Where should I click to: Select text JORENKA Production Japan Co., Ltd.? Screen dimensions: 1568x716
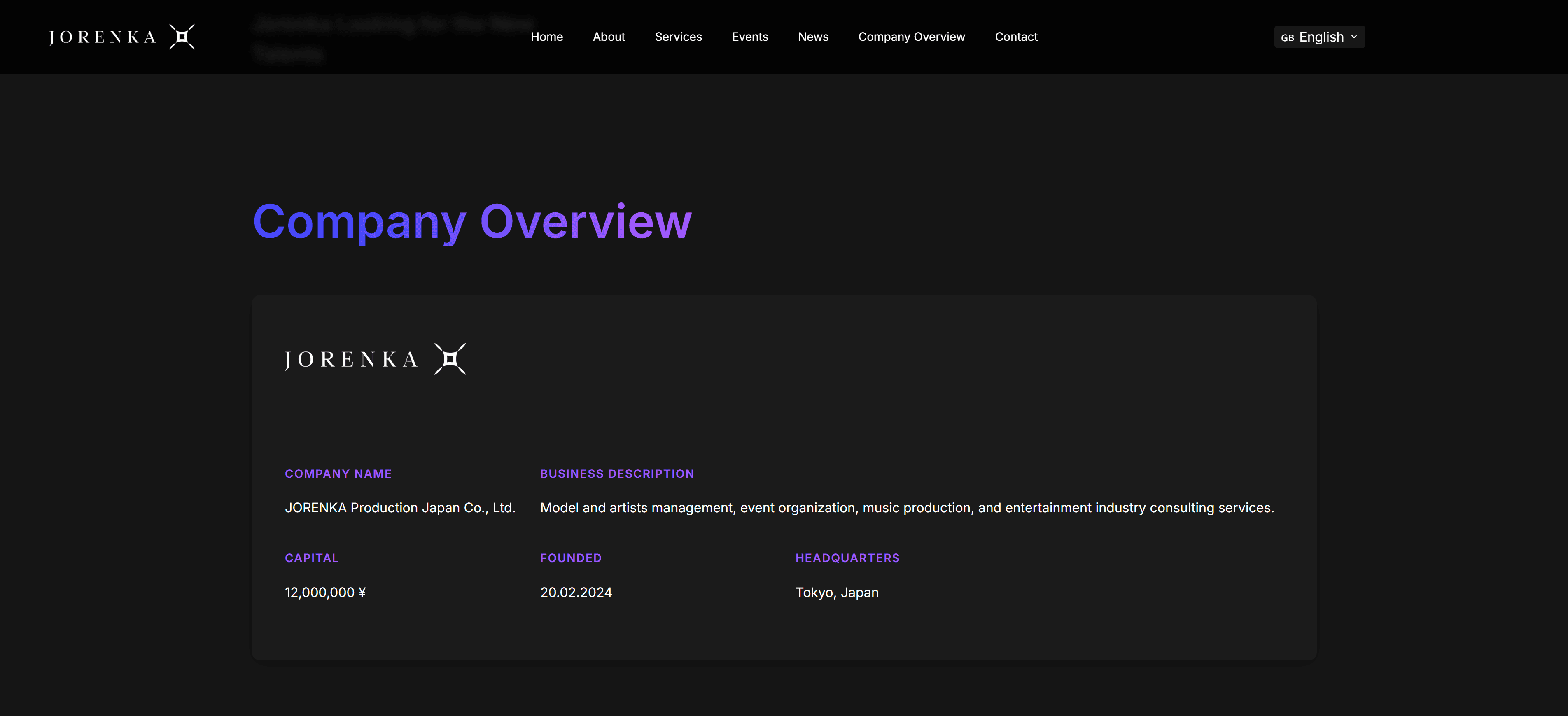pos(400,508)
